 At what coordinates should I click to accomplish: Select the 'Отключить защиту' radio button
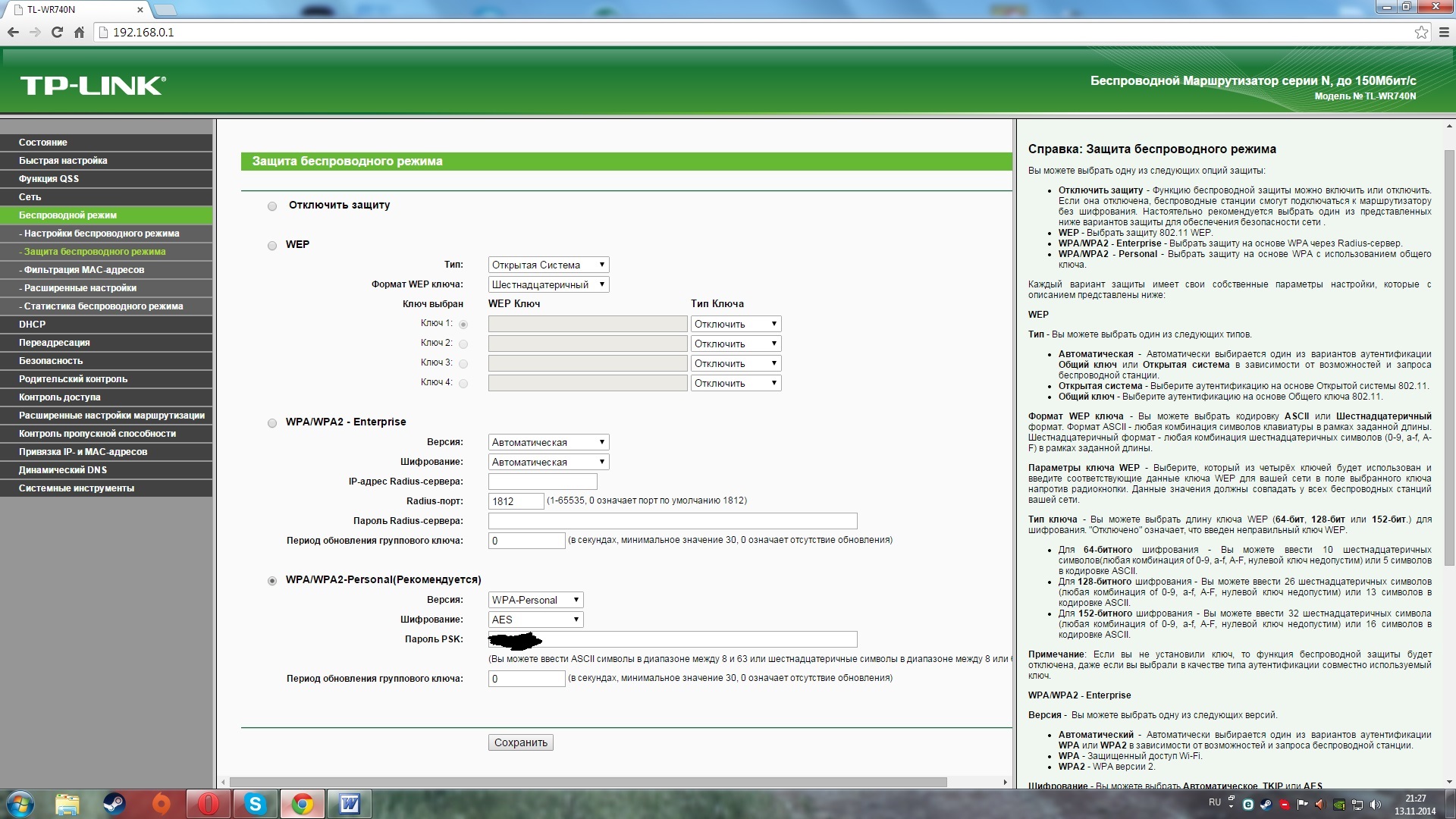(272, 206)
